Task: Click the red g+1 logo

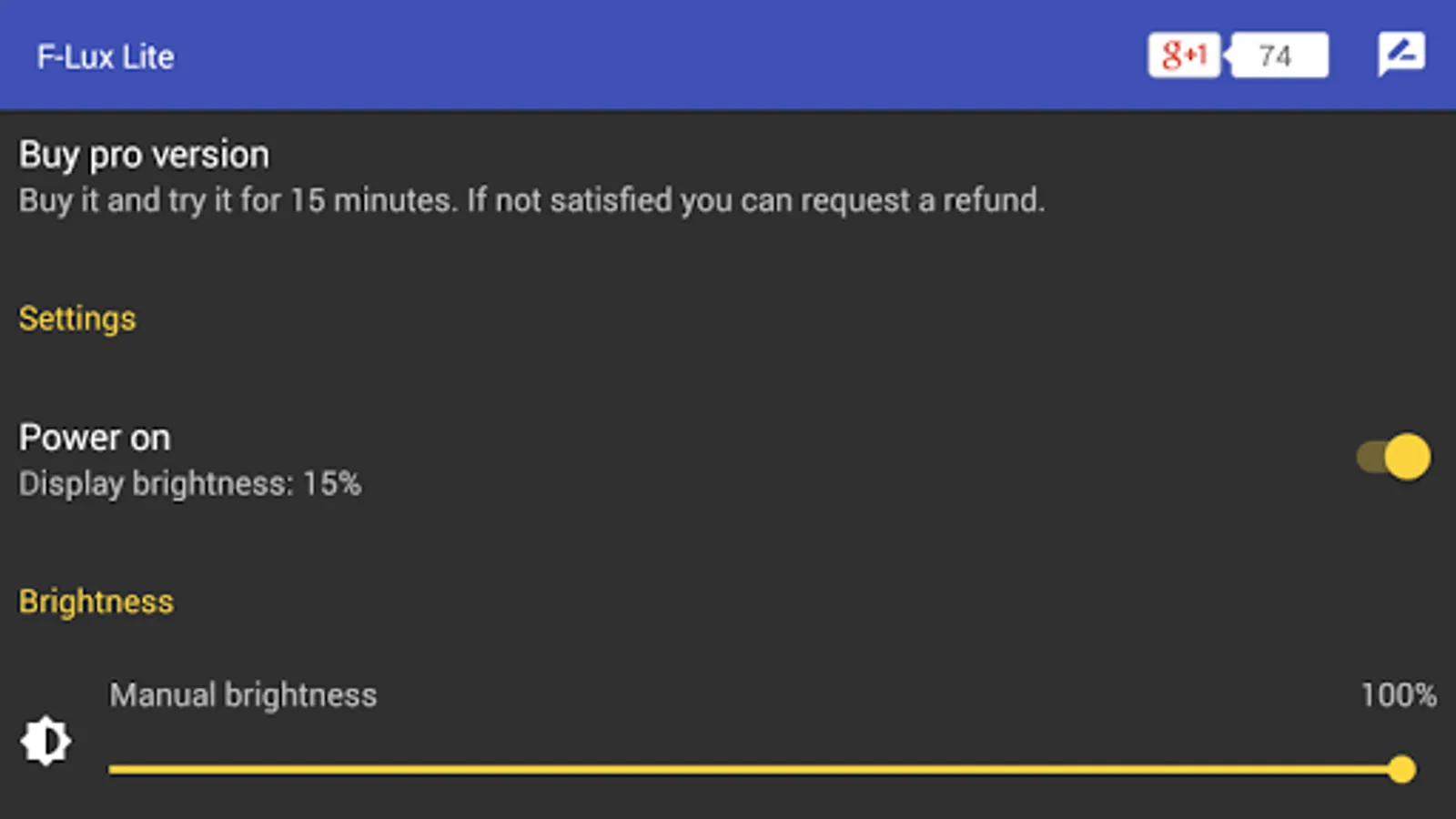Action: pos(1183,56)
